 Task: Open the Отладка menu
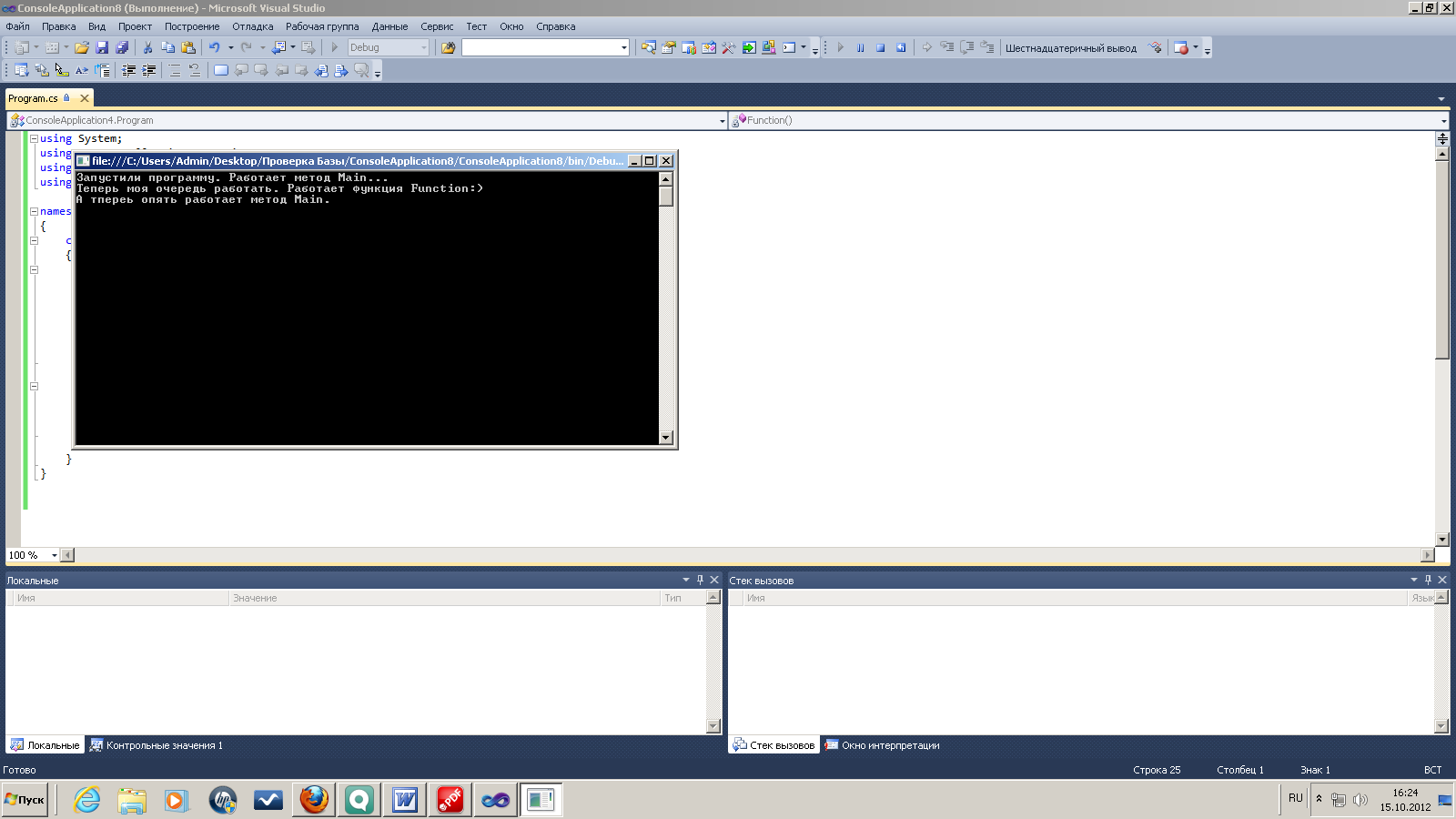[x=253, y=26]
